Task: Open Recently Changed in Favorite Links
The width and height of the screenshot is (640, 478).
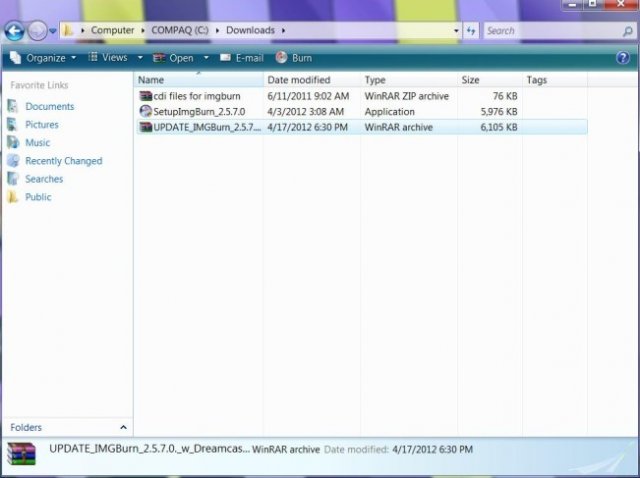Action: point(64,161)
